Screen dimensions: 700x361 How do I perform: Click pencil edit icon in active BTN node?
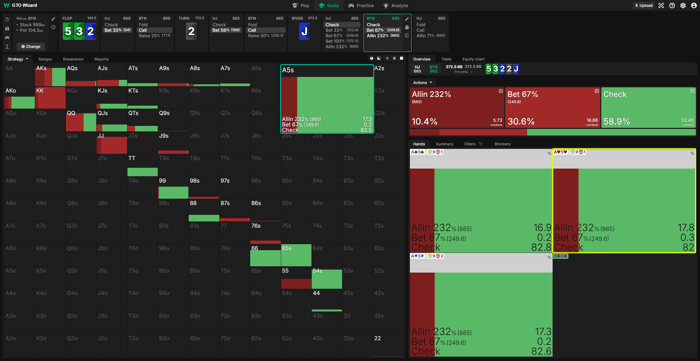[407, 19]
